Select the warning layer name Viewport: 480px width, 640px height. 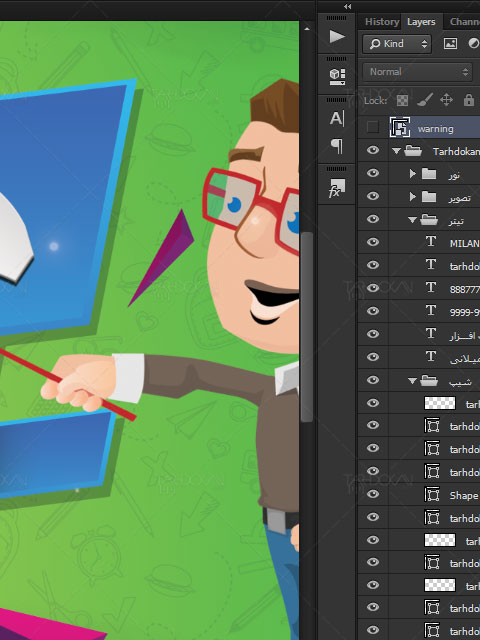(x=436, y=129)
